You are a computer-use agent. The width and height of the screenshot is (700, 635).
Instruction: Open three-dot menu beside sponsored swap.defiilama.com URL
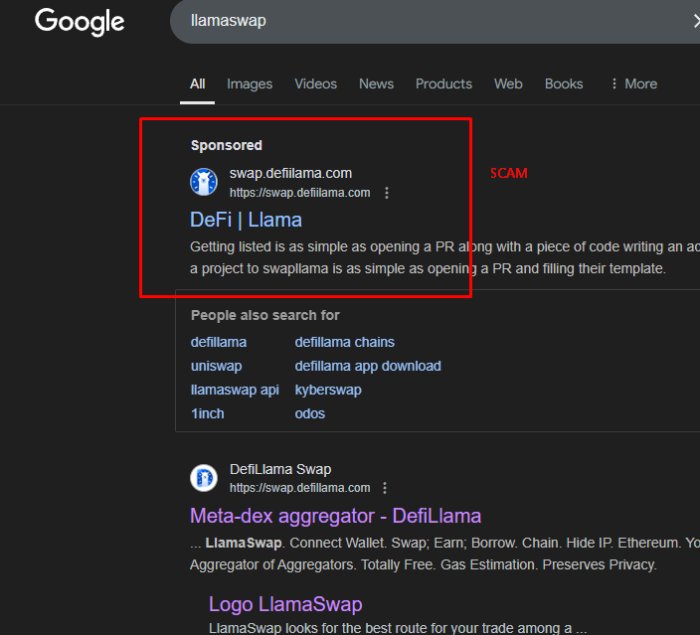click(387, 193)
